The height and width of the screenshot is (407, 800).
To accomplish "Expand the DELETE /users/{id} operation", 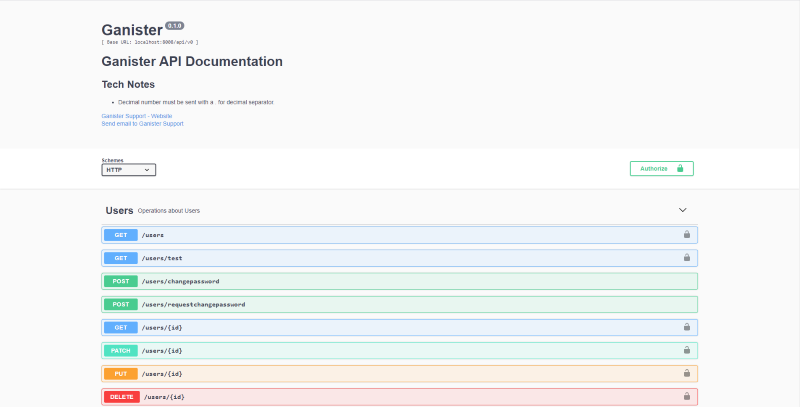I will coord(399,397).
